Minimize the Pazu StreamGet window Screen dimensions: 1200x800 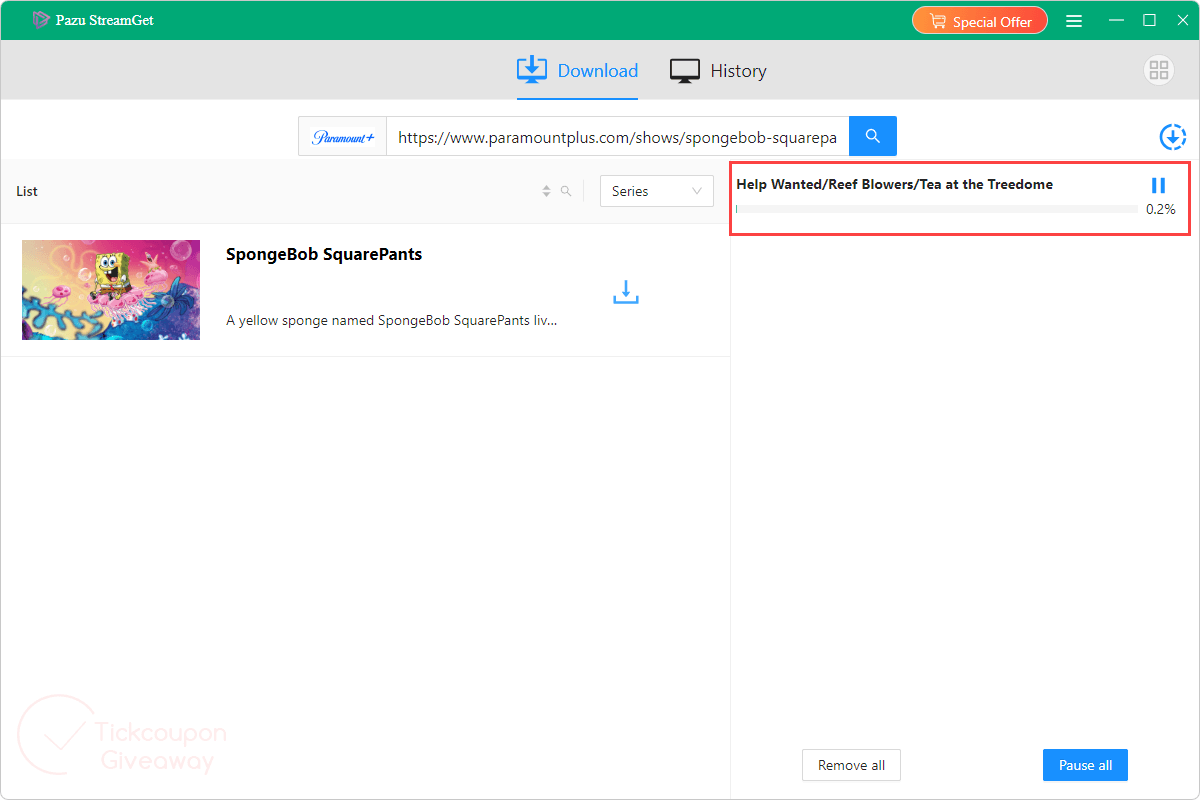(1115, 21)
